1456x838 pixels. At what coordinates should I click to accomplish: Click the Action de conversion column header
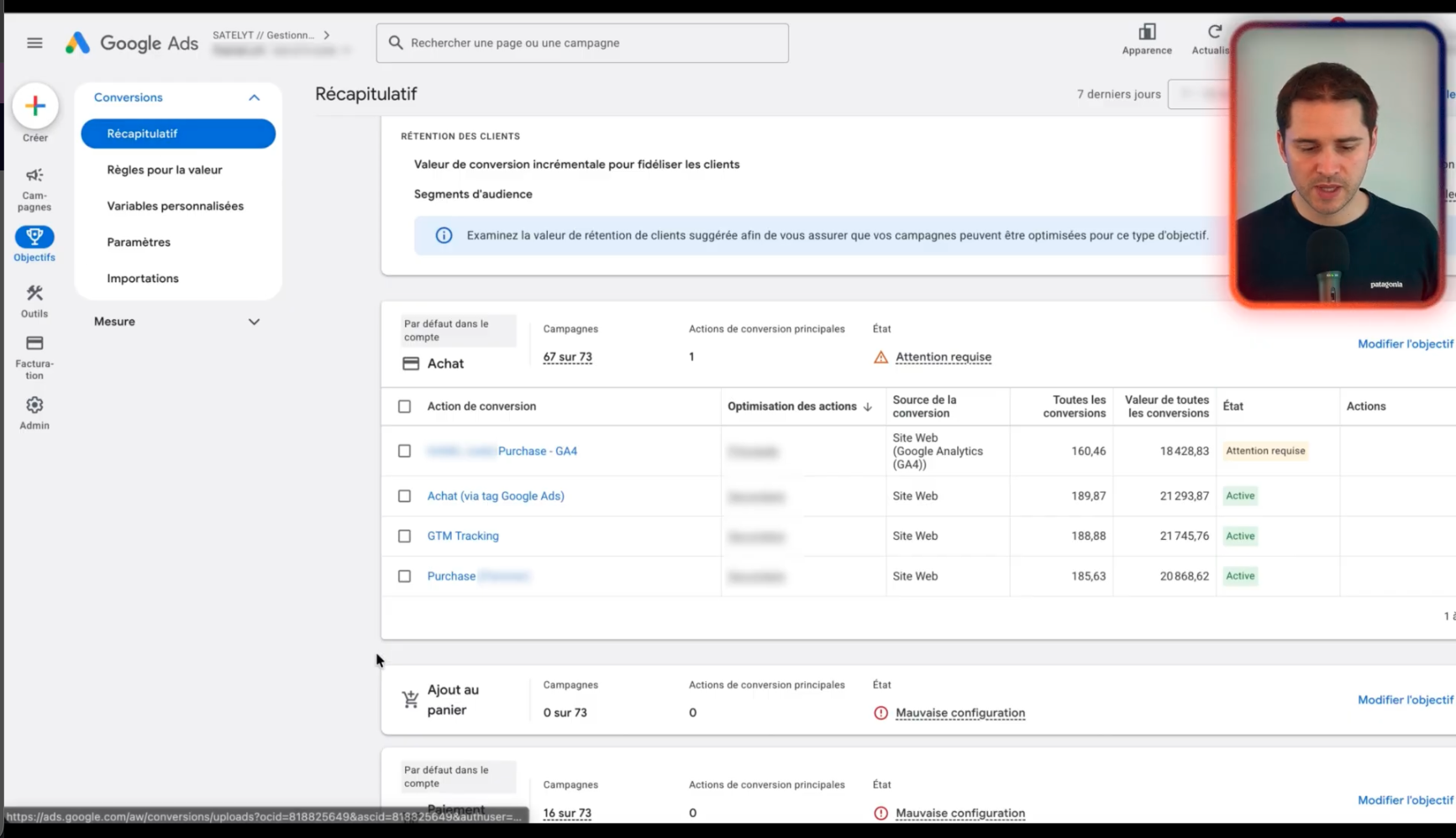coord(481,406)
